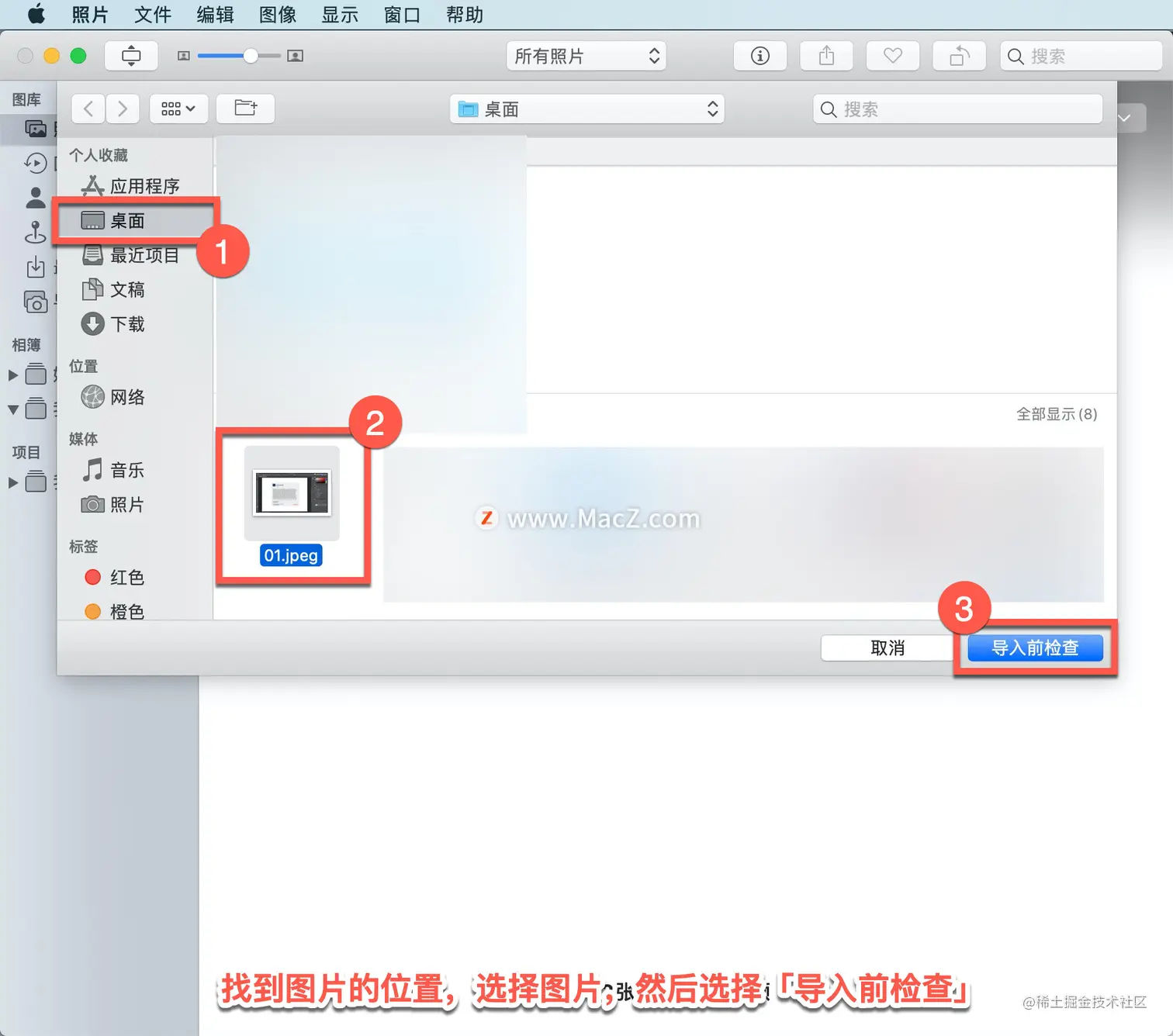The width and height of the screenshot is (1173, 1036).
Task: Open the icon view options dropdown
Action: pyautogui.click(x=178, y=109)
